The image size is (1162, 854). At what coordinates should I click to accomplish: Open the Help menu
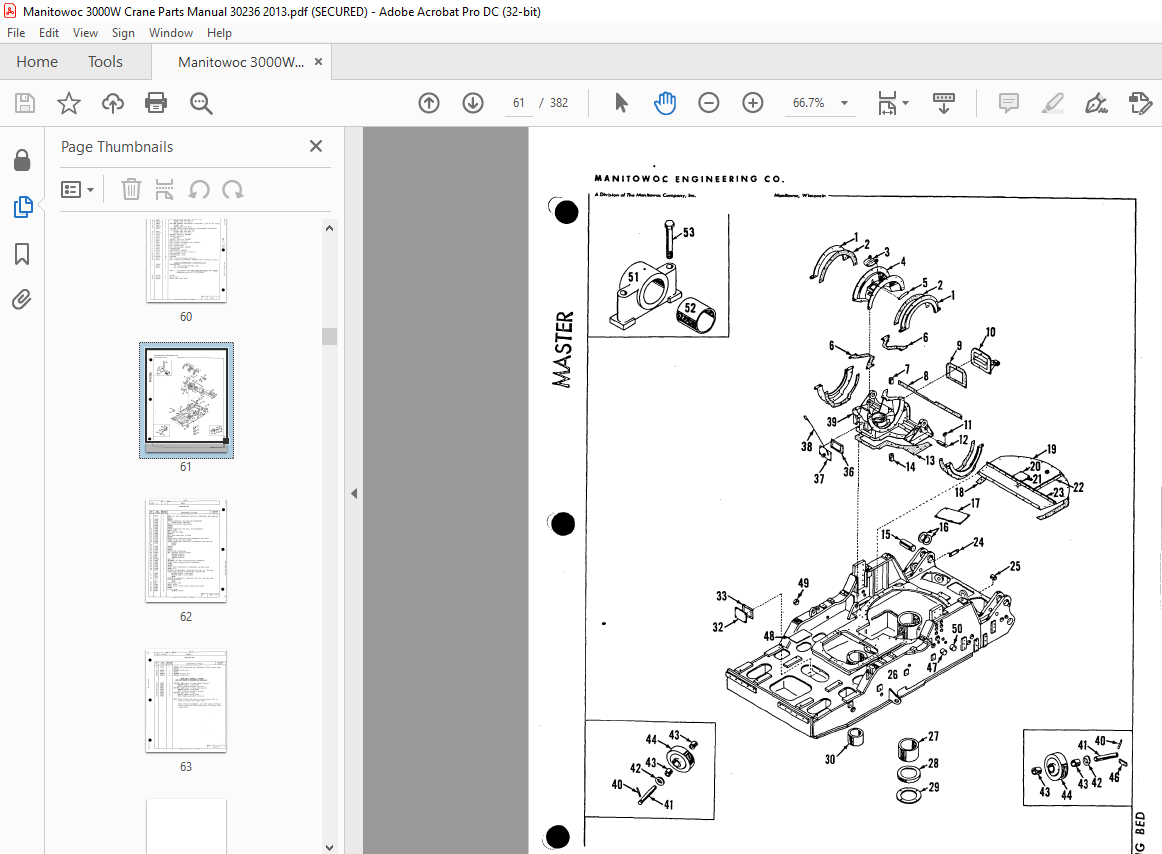(219, 33)
